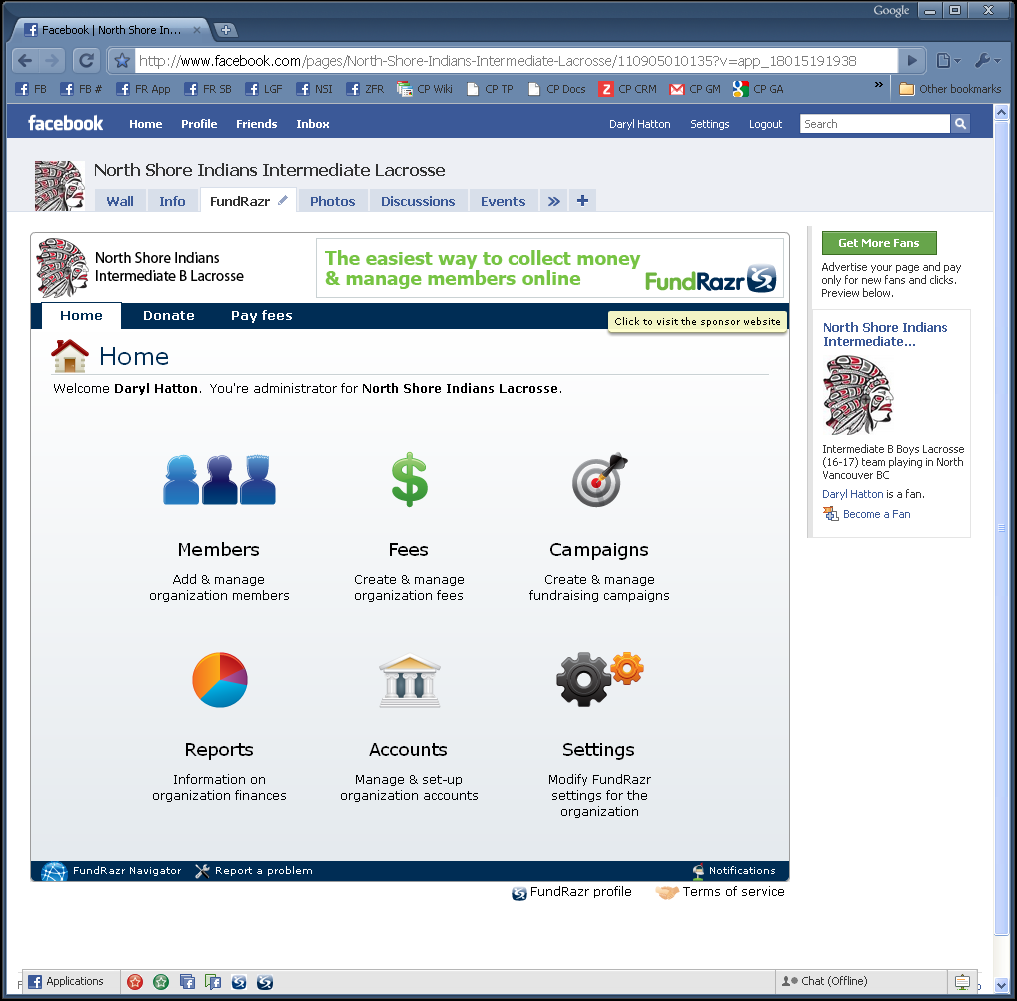Viewport: 1017px width, 1001px height.
Task: Open the Photos page tab
Action: [333, 201]
